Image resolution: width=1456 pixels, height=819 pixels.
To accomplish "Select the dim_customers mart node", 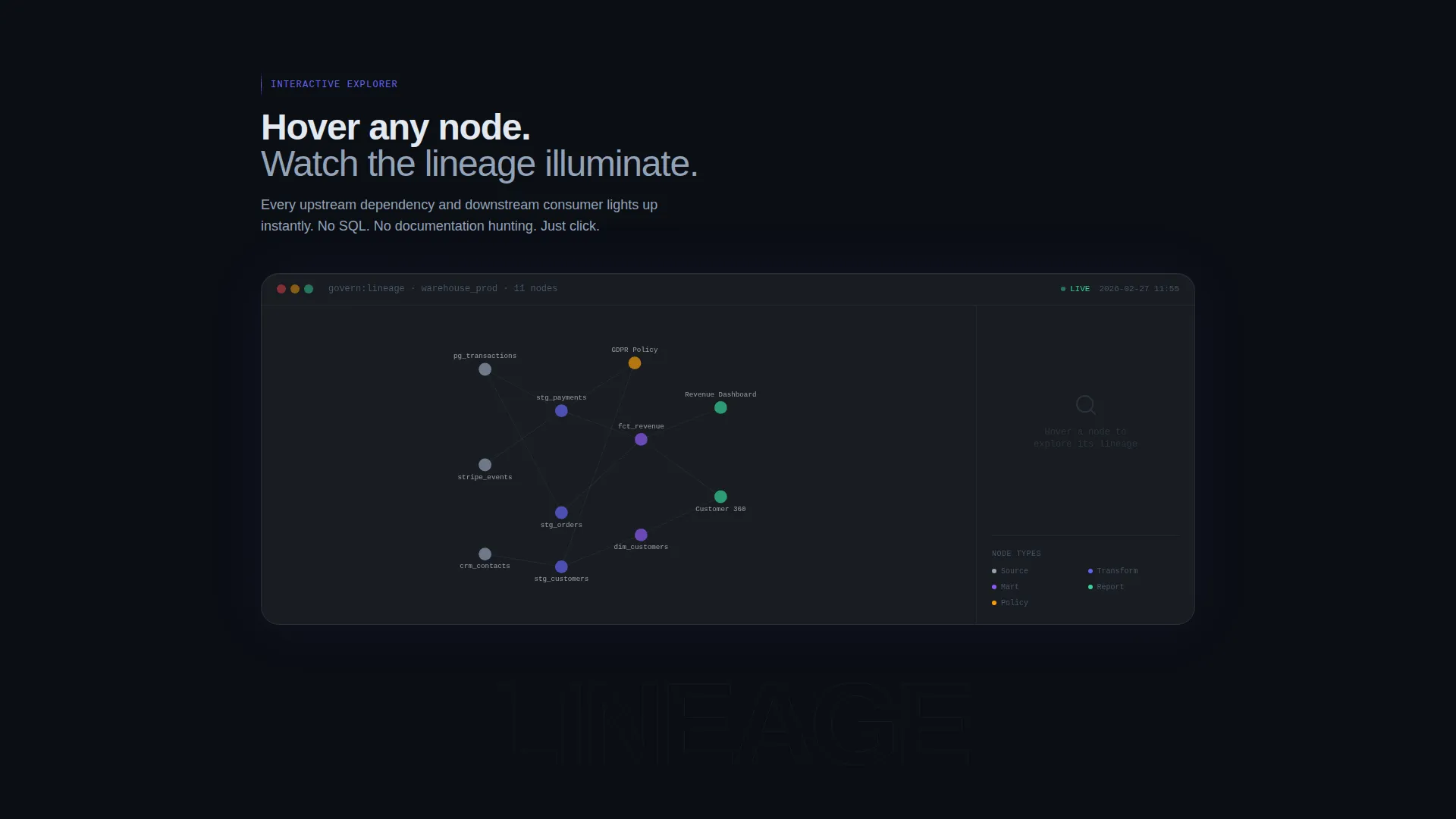I will coord(641,535).
